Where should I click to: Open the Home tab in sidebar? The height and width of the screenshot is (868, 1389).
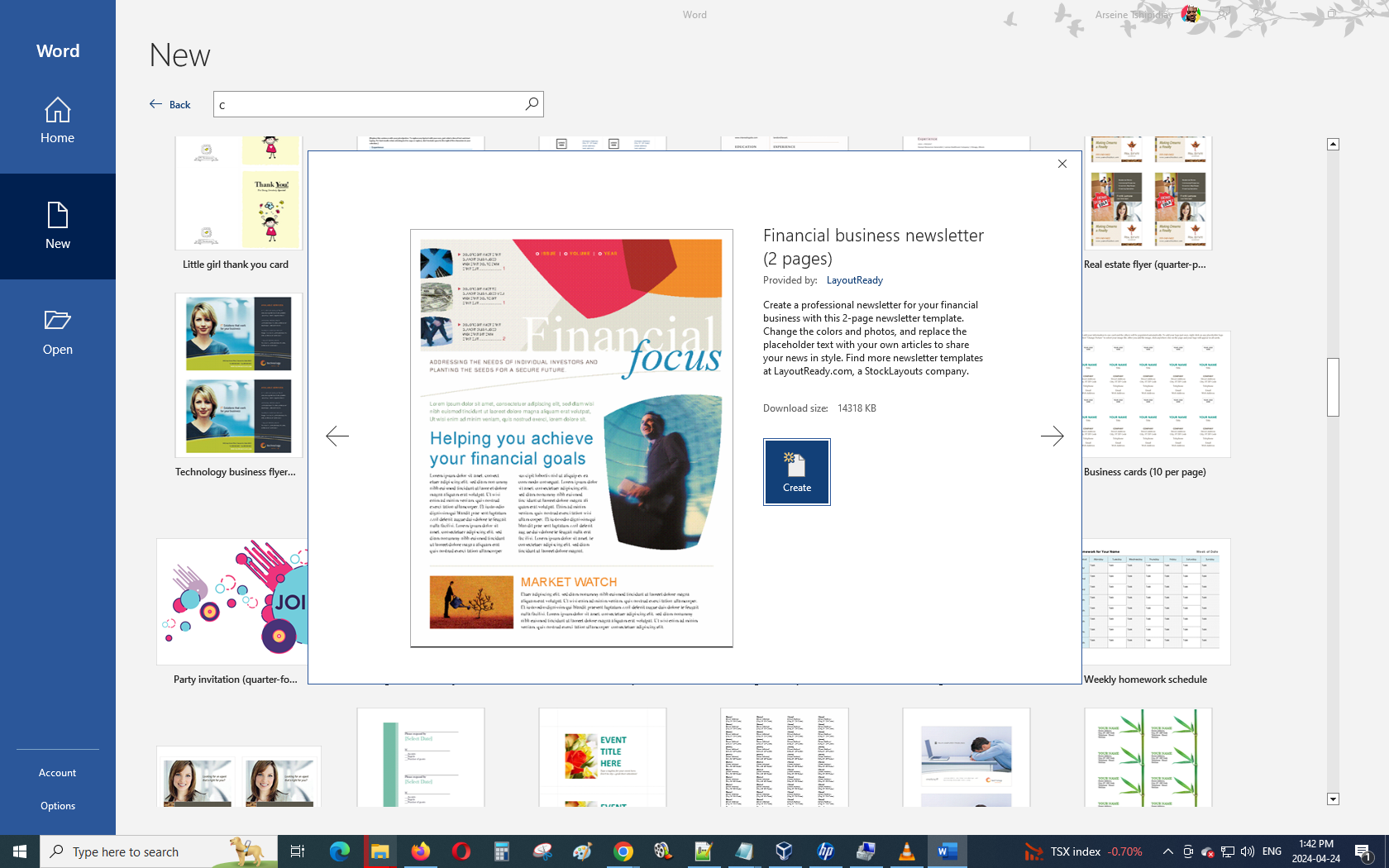58,121
